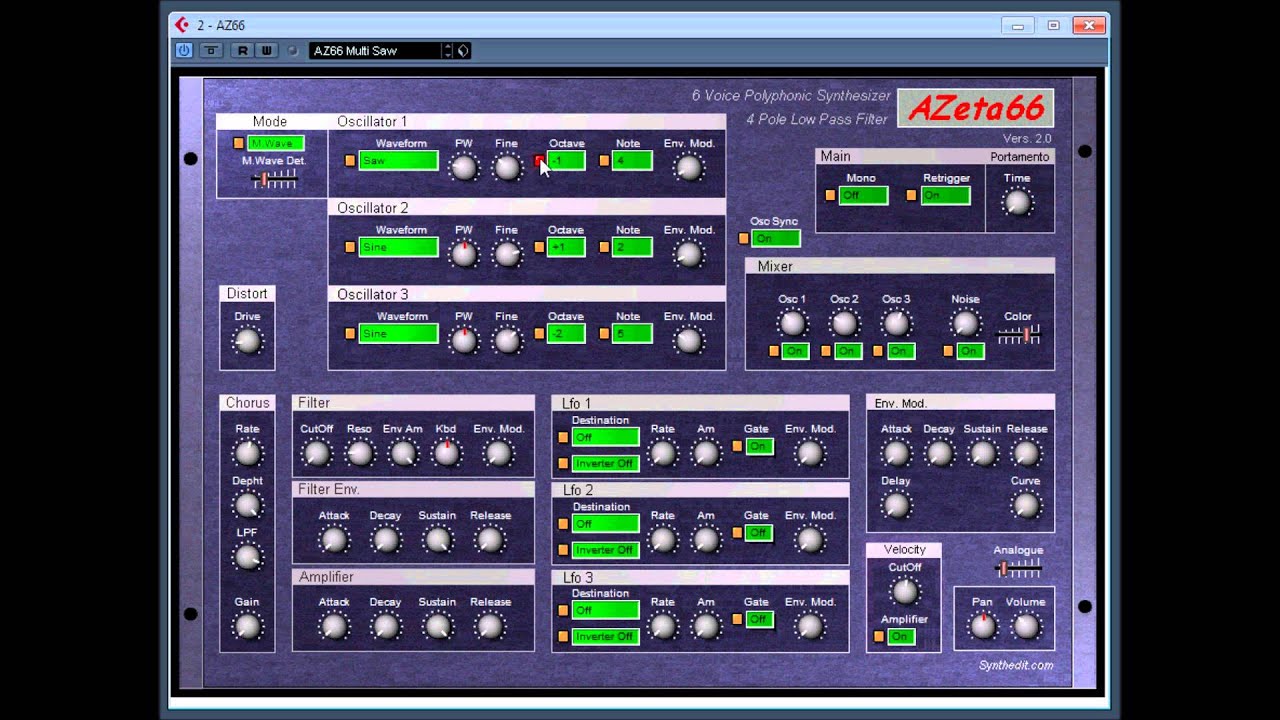The width and height of the screenshot is (1280, 720).
Task: Click orange selector beside Mono Off
Action: click(830, 195)
